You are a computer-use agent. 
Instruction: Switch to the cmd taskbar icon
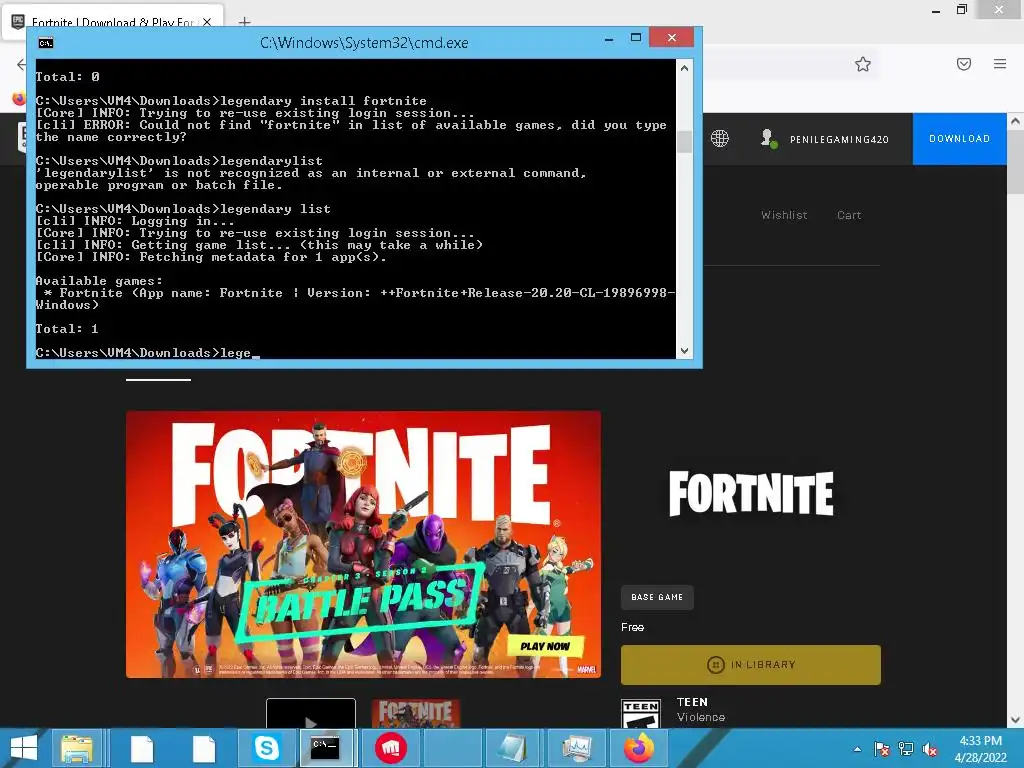325,748
